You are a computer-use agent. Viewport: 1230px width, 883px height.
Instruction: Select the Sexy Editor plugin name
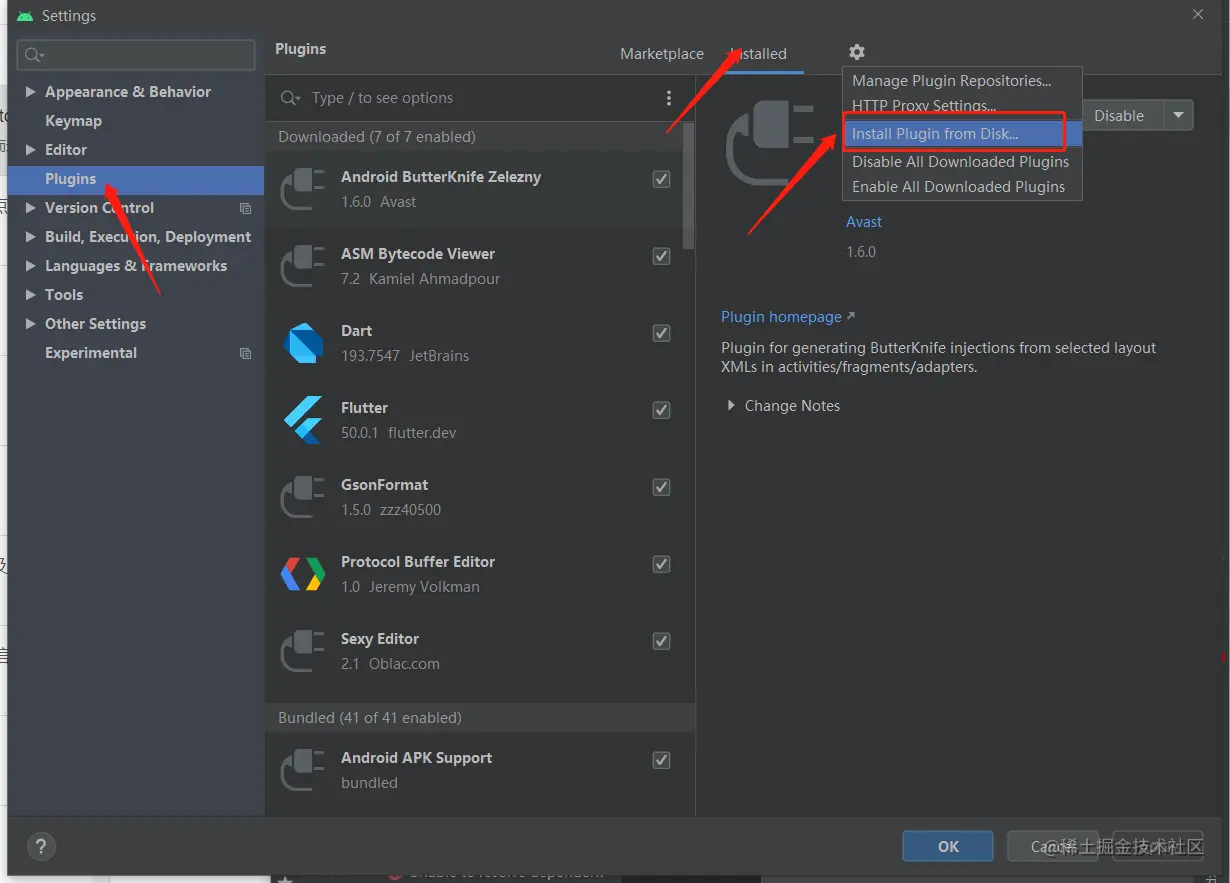coord(380,639)
